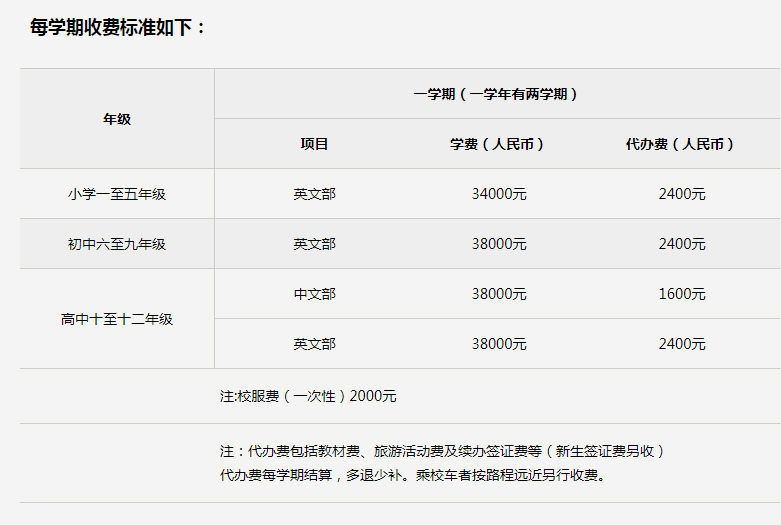Click the 校服费（一次性）2000元 note
The width and height of the screenshot is (781, 525).
(308, 396)
